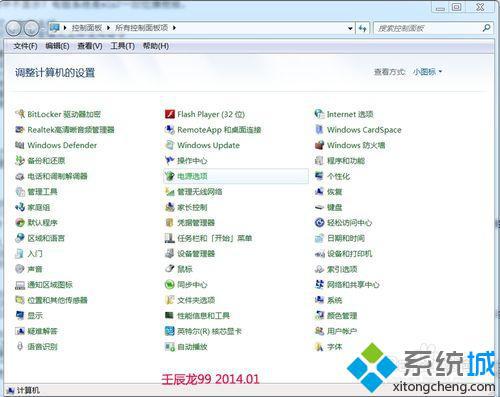This screenshot has height=397, width=500.
Task: Open Windows Update icon
Action: coord(170,145)
